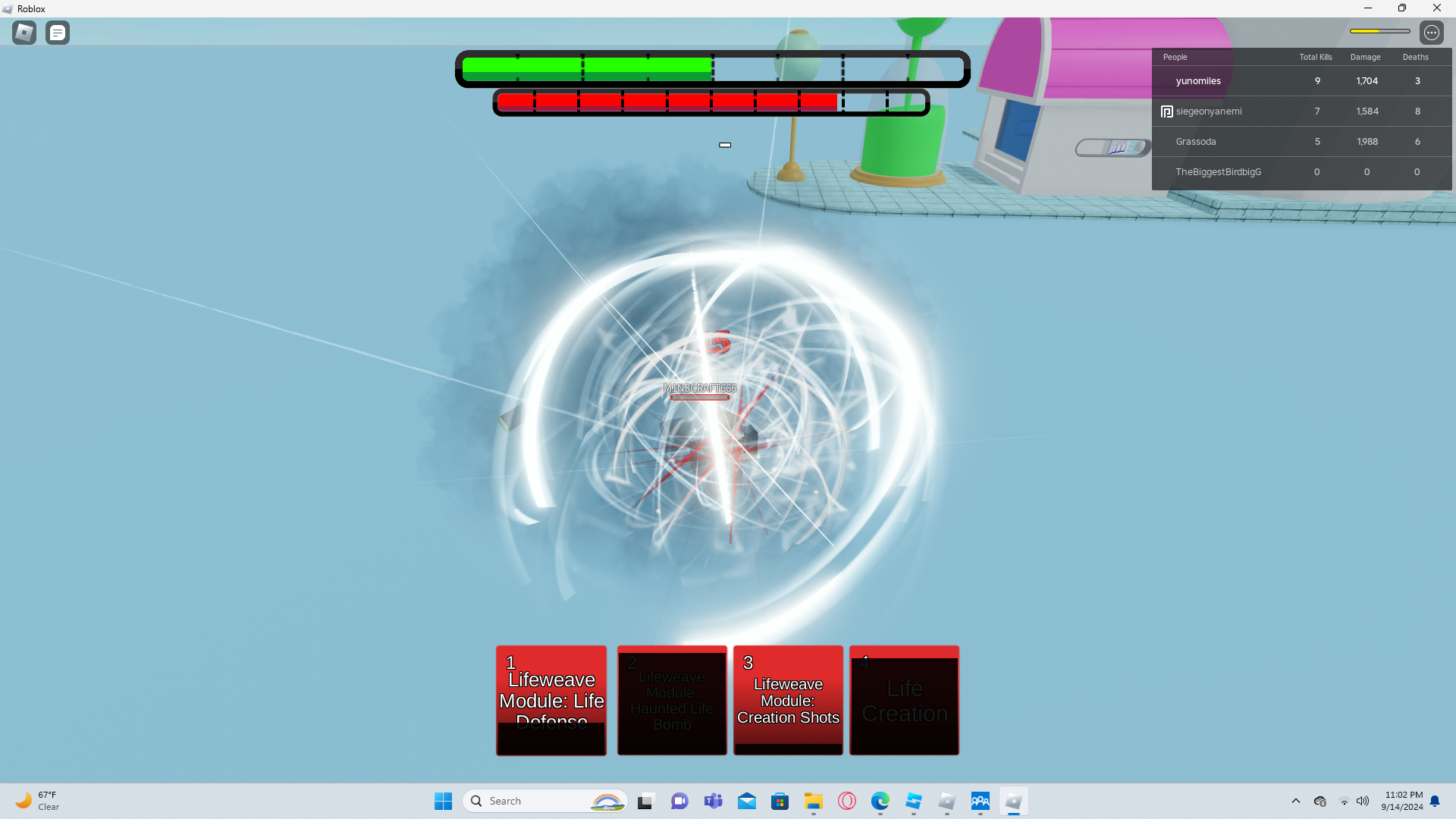Select Life Creation ability slot
1456x819 pixels.
point(904,700)
